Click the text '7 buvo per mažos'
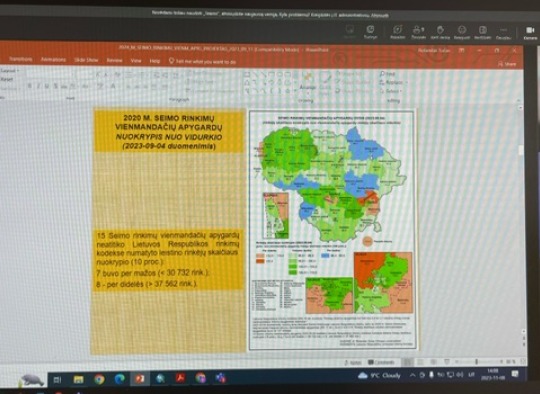540x394 pixels. click(x=126, y=273)
